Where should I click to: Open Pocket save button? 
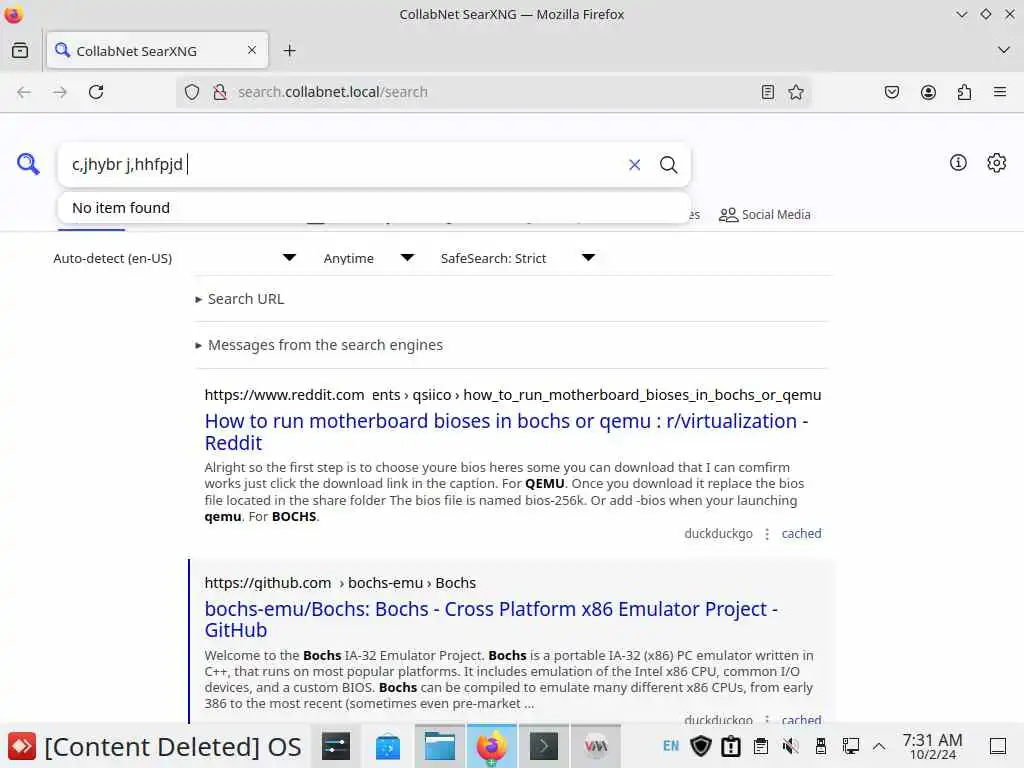point(892,92)
